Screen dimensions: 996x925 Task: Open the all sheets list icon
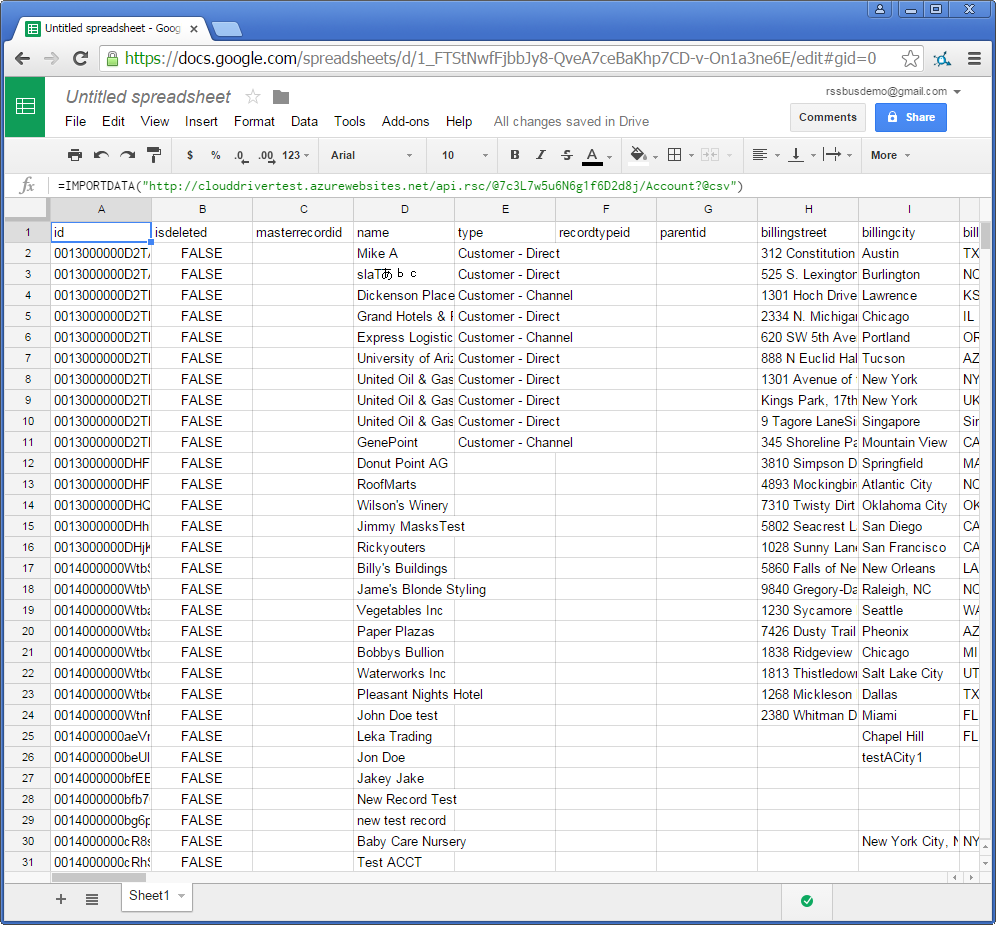[92, 899]
